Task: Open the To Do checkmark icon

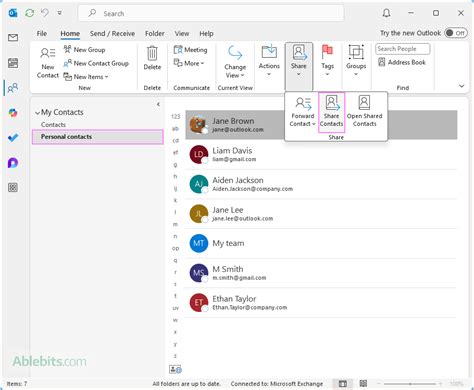Action: pyautogui.click(x=13, y=138)
